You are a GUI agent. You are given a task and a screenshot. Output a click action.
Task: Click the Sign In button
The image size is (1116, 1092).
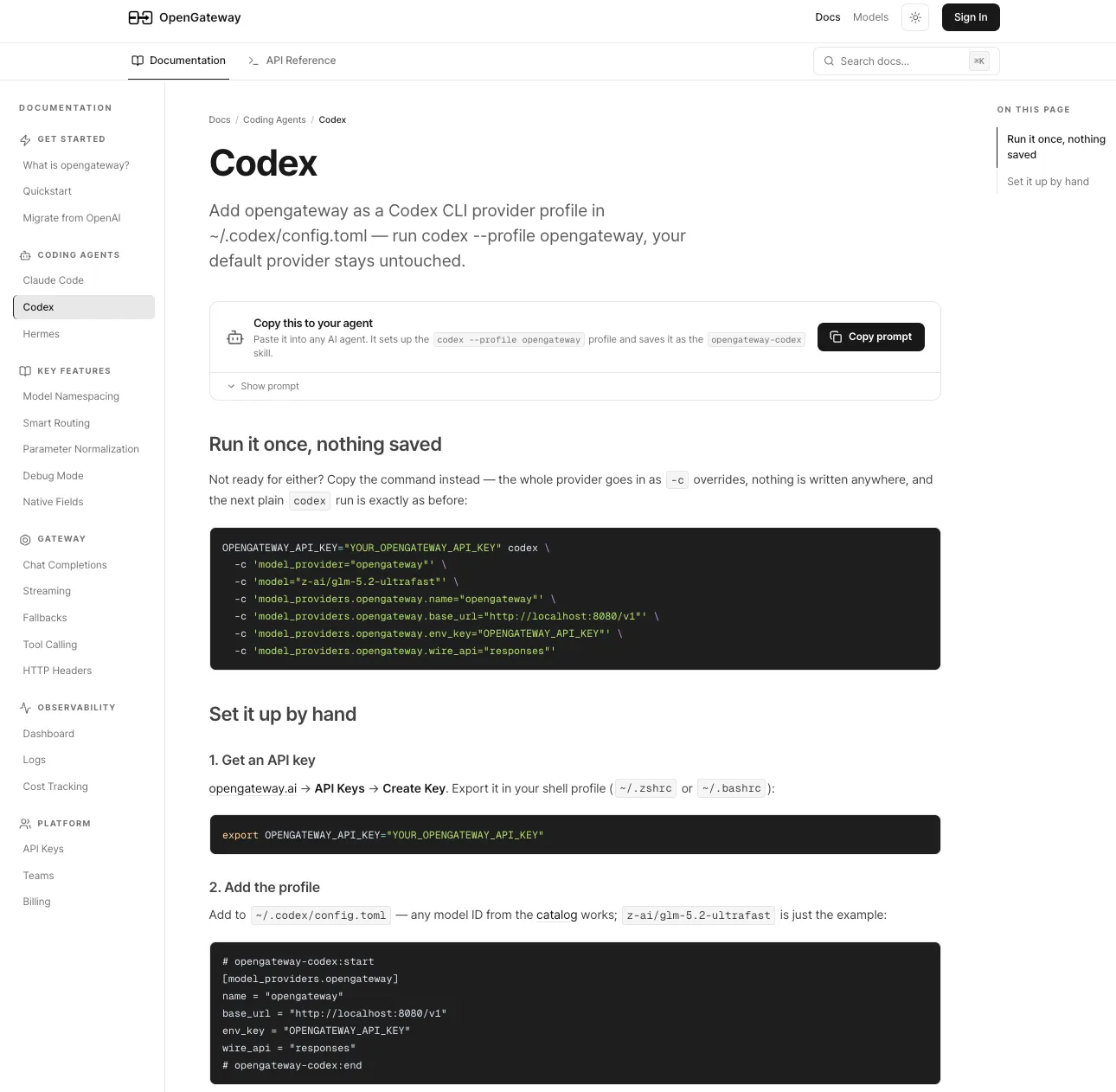(x=971, y=17)
